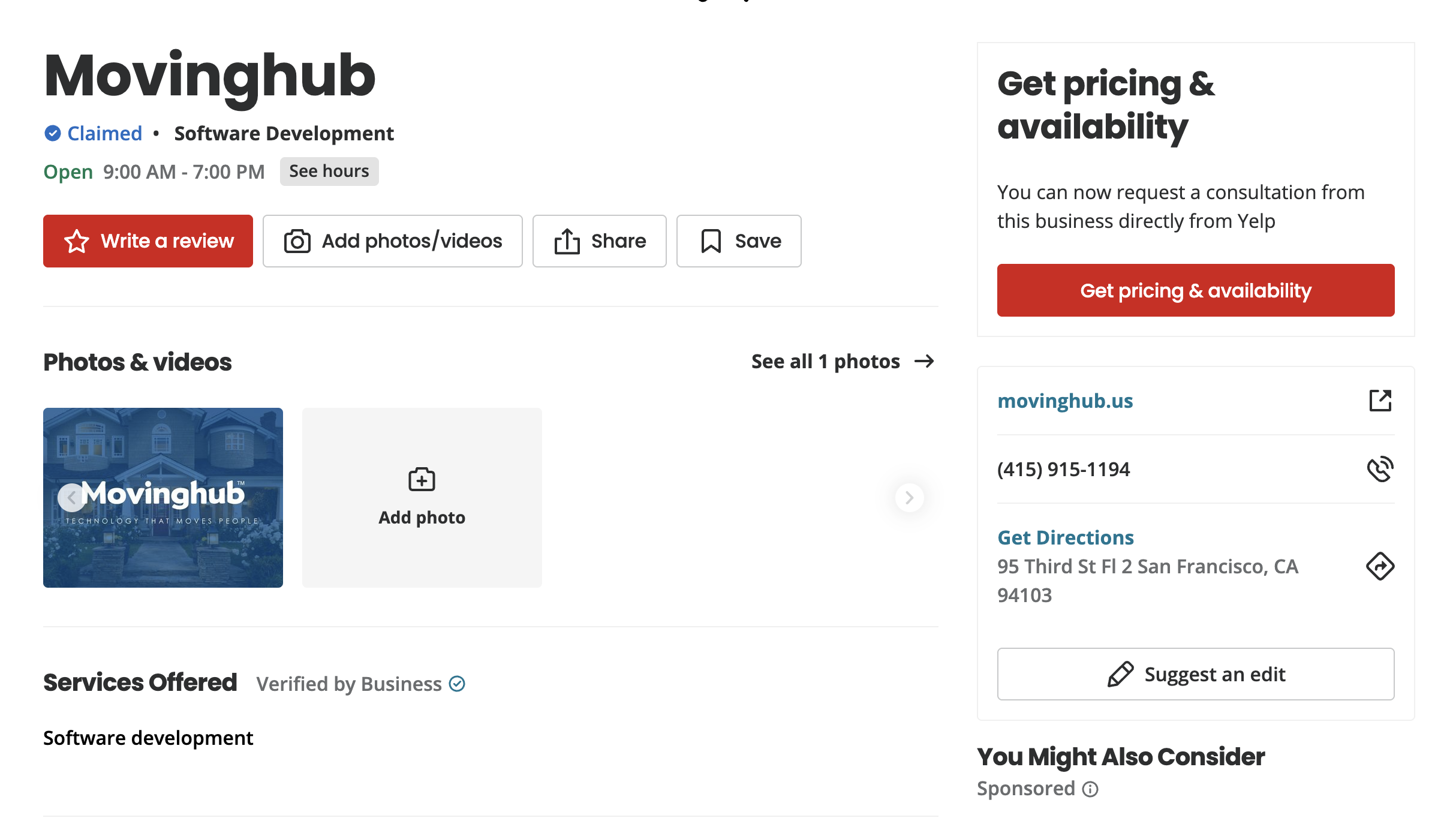Click Suggest an edit button
1456x818 pixels.
tap(1196, 674)
